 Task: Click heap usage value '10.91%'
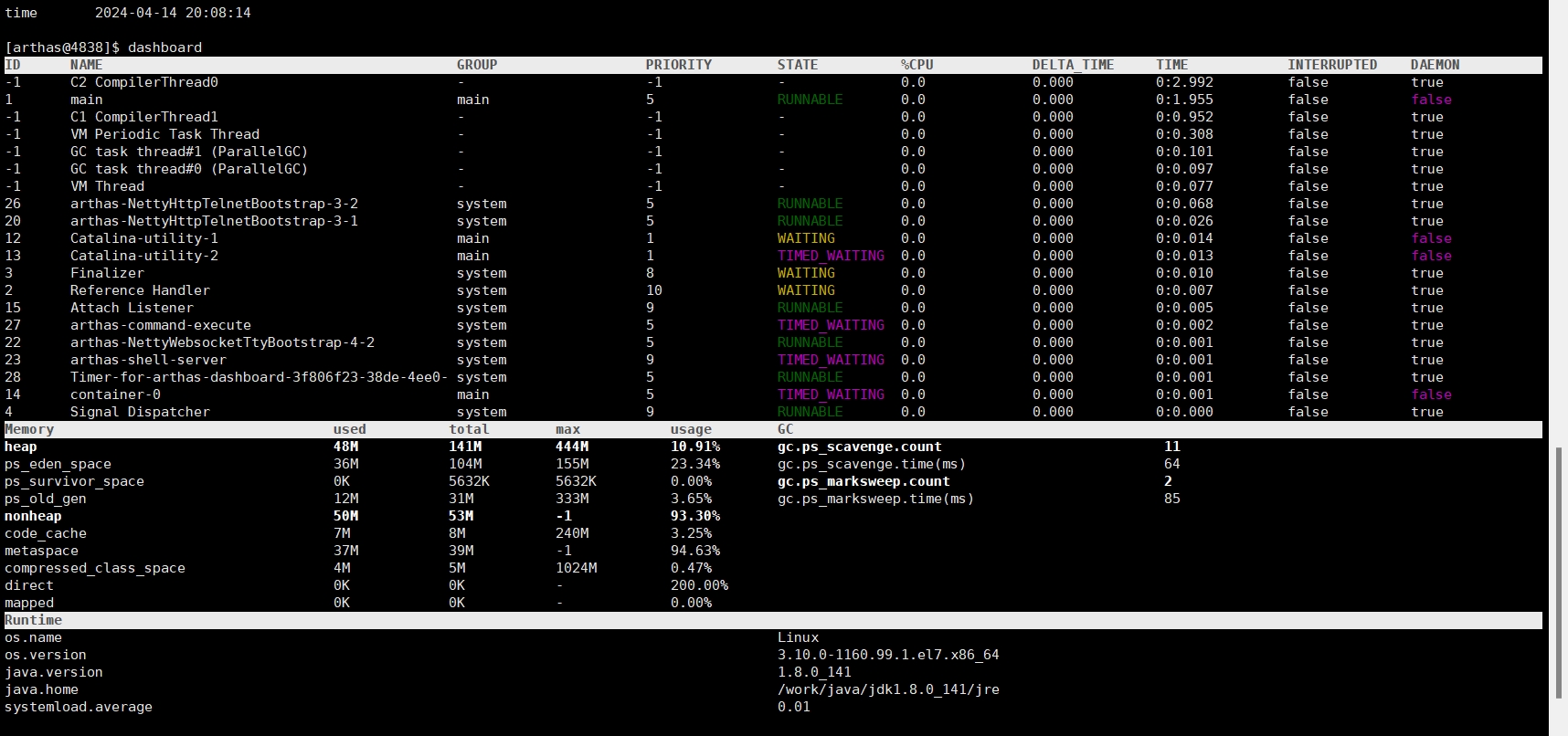(695, 447)
